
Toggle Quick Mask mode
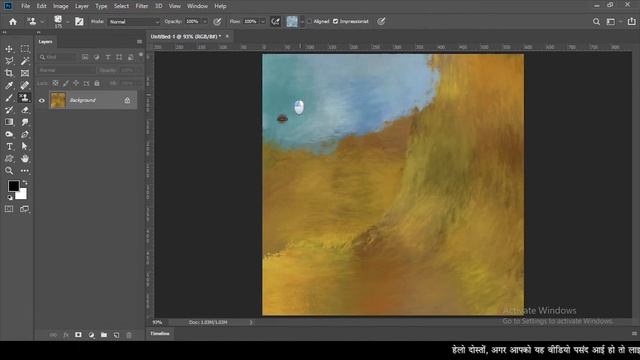[x=9, y=209]
